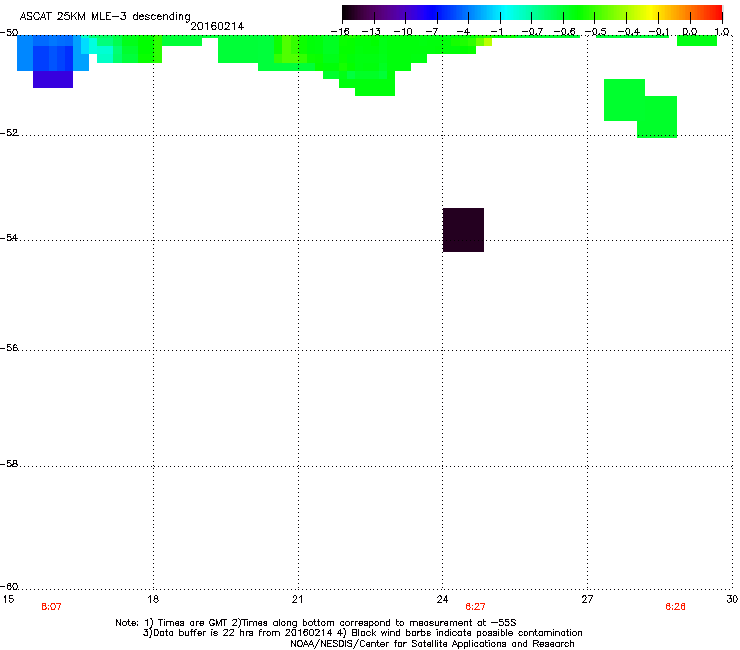Click the small green strip above longitude 30
This screenshot has width=740, height=650.
click(697, 41)
